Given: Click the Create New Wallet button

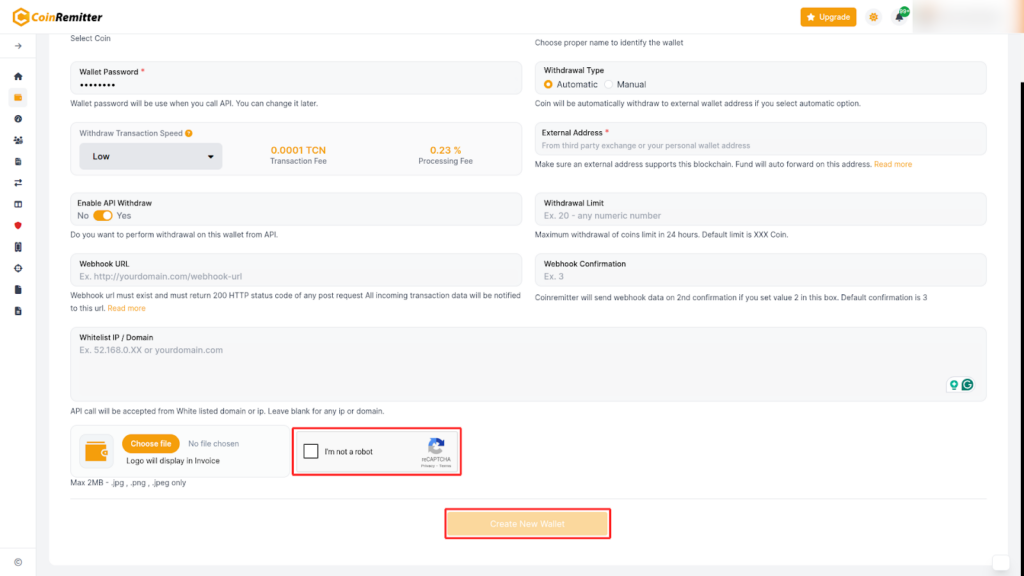Looking at the screenshot, I should (x=527, y=524).
